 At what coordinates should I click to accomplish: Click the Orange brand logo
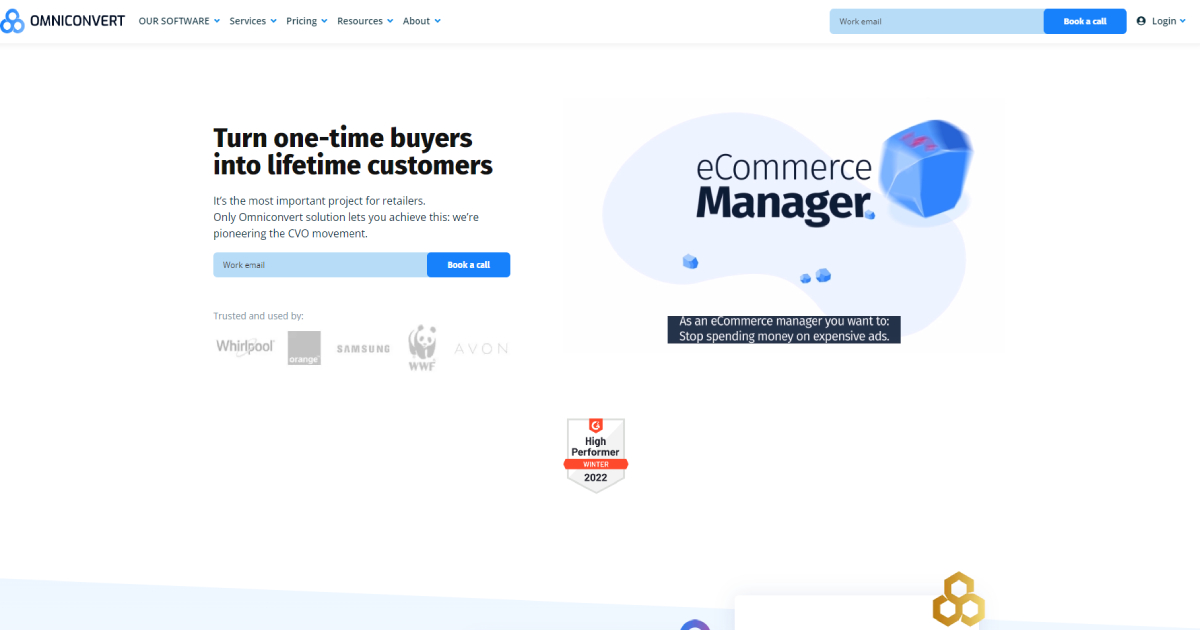pos(304,348)
